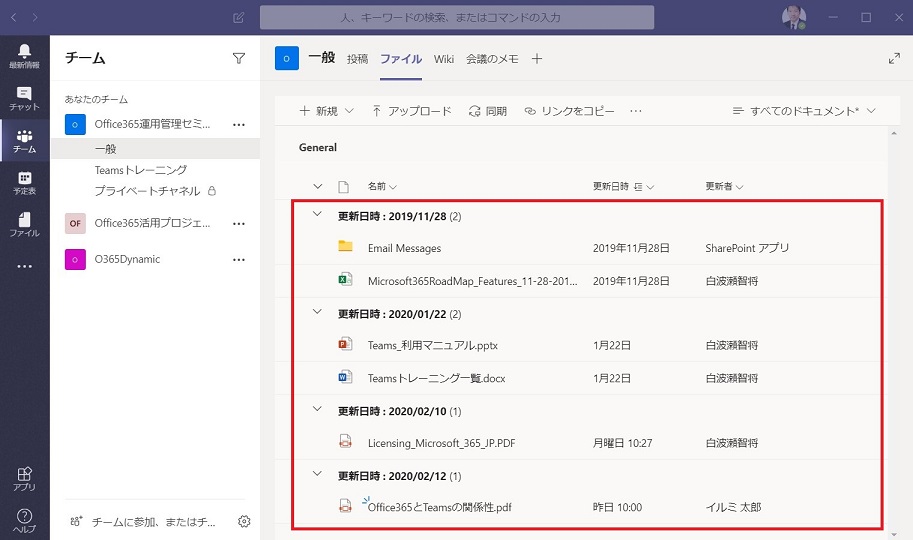
Task: Open the Help question mark icon
Action: point(24,521)
